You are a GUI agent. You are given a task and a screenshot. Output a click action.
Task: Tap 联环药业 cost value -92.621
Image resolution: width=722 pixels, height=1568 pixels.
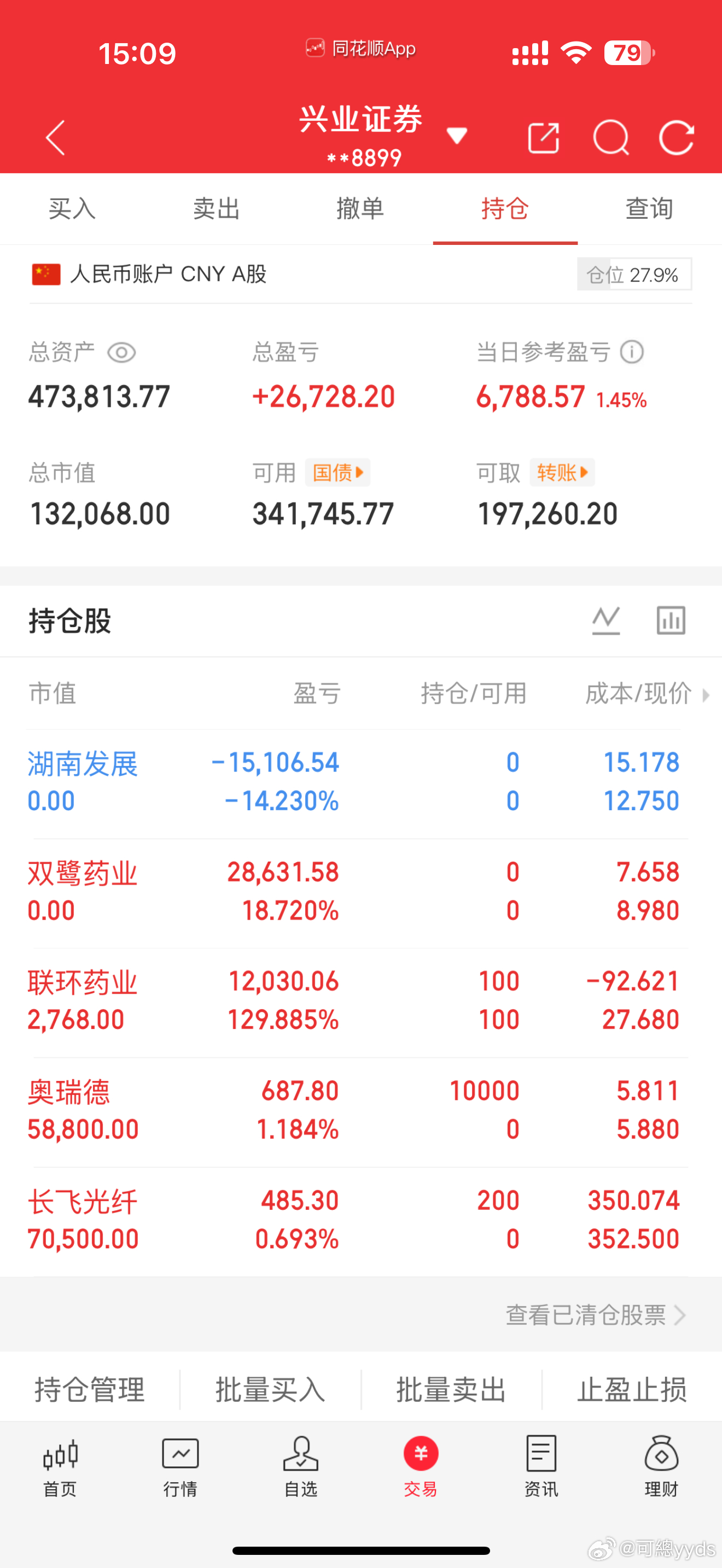point(632,981)
